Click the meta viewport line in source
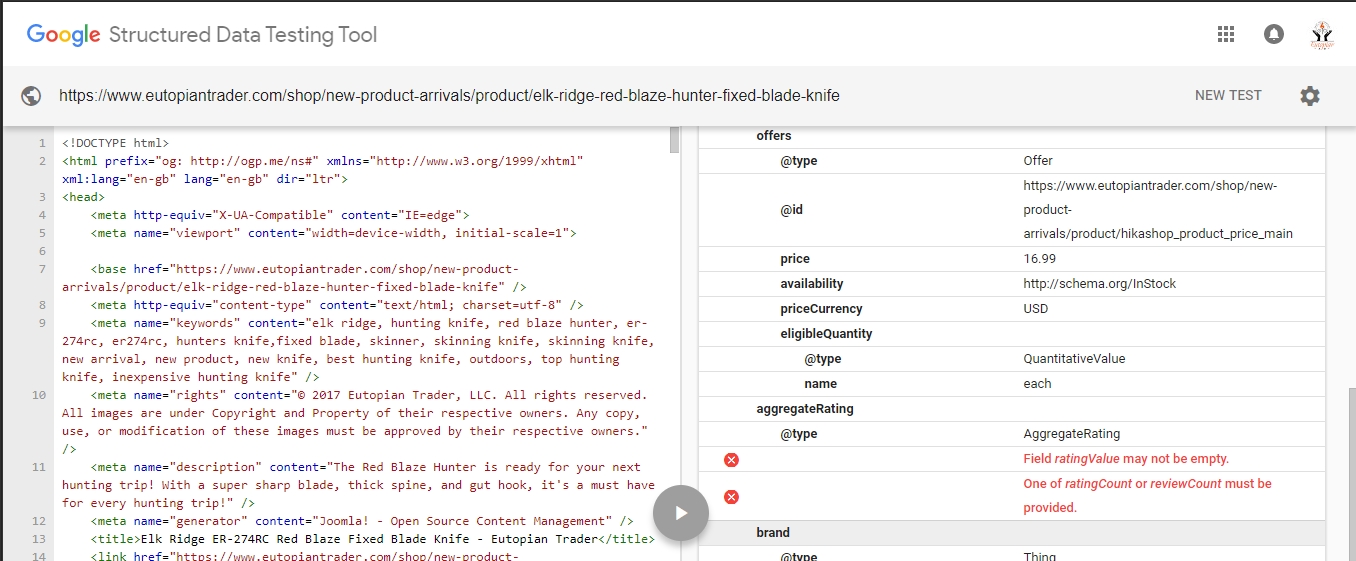The height and width of the screenshot is (561, 1356). [x=333, y=233]
